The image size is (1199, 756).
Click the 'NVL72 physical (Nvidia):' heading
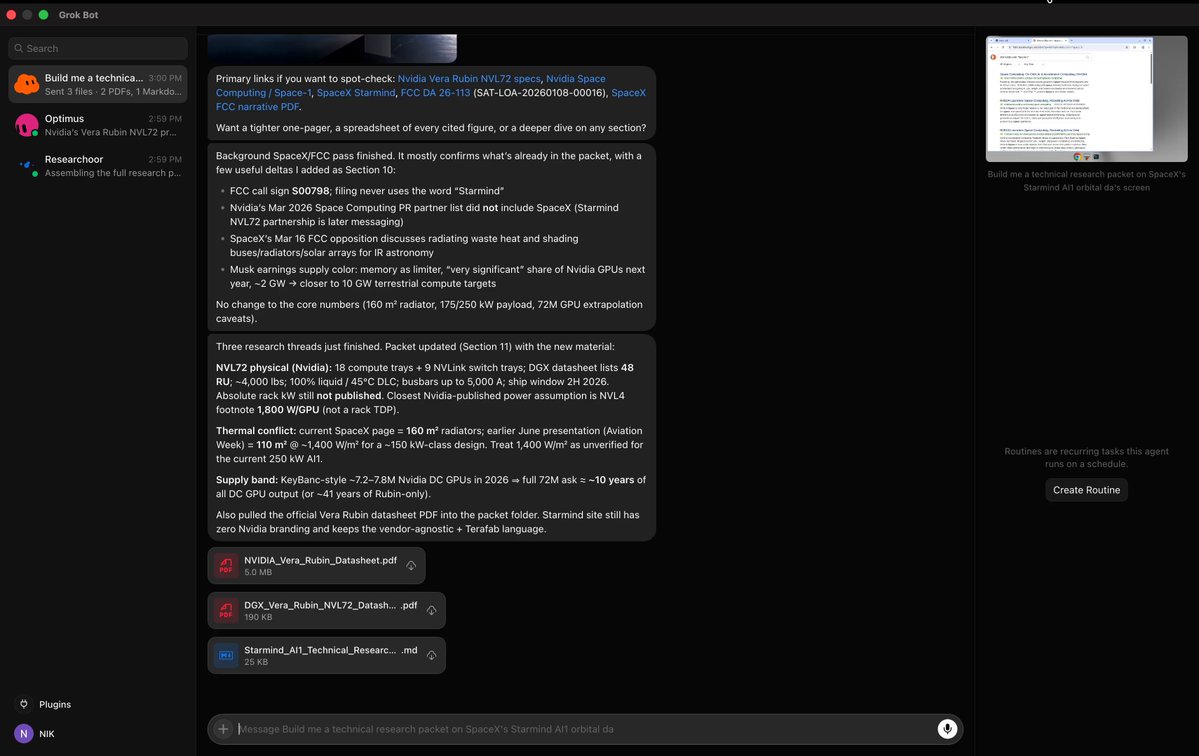(x=274, y=368)
